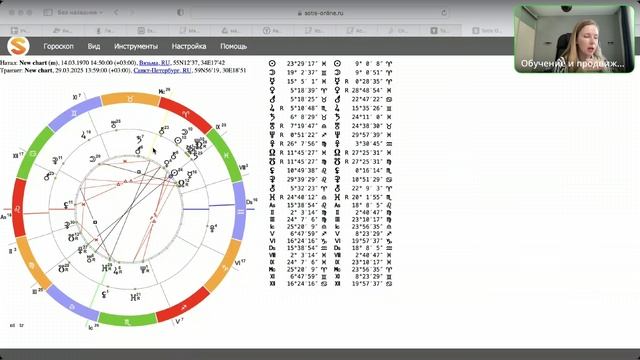The width and height of the screenshot is (640, 360).
Task: Select natal Moon value 19° 2'37"
Action: (302, 73)
